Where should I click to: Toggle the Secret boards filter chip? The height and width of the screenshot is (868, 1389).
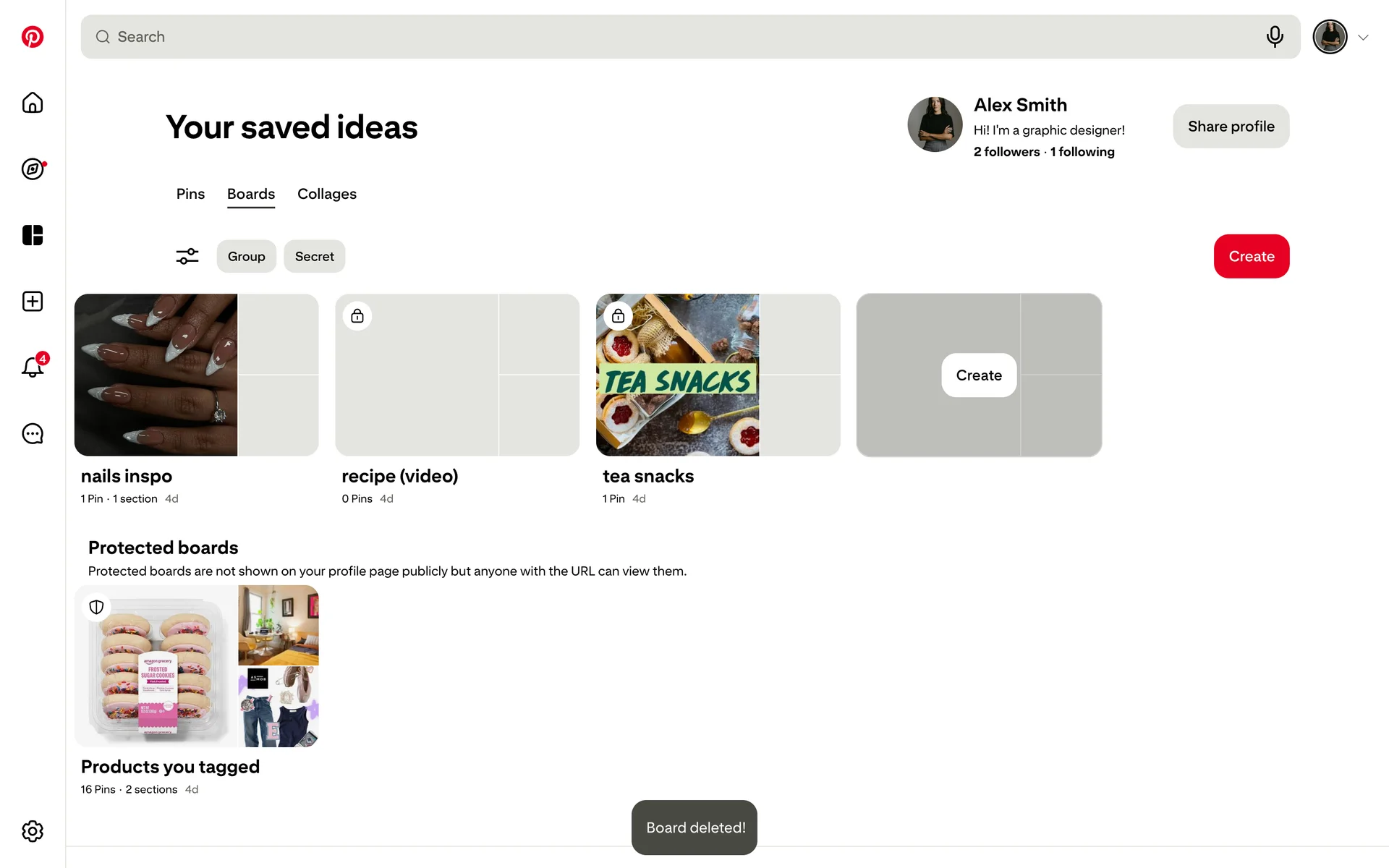tap(314, 257)
